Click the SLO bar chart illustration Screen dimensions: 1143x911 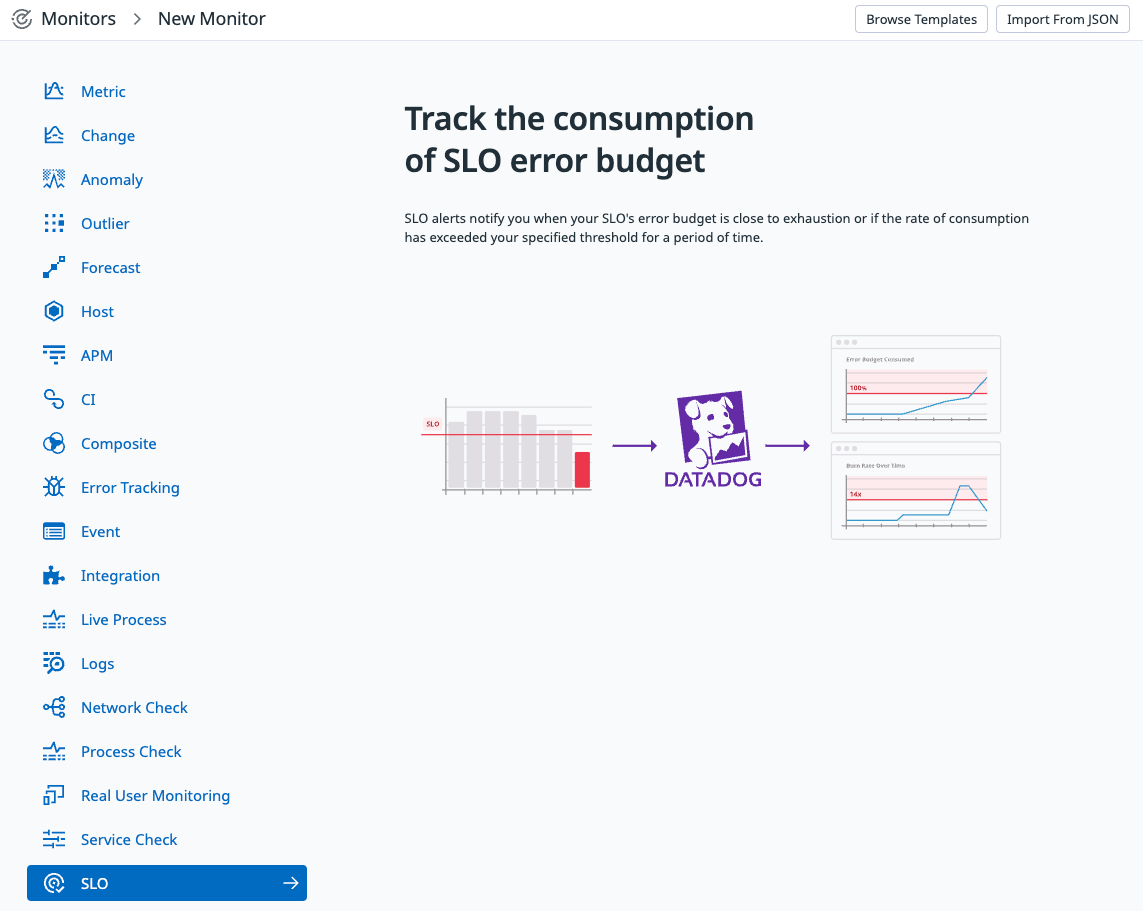pos(507,445)
